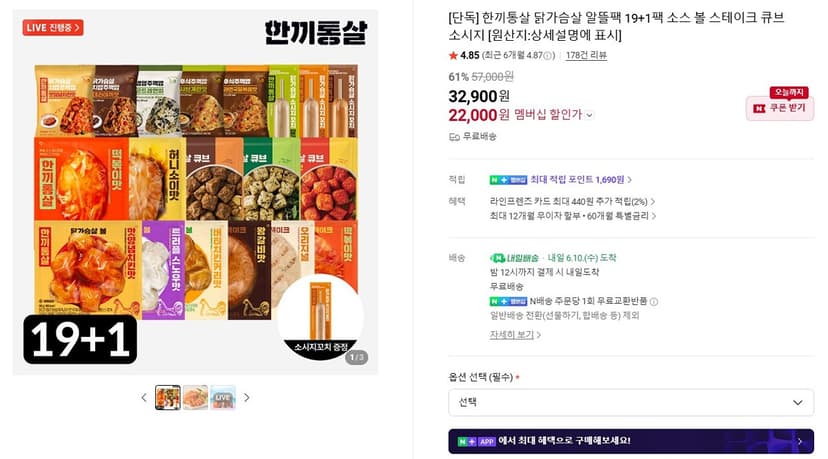
Task: Click the N 내일배송 delivery badge
Action: coord(514,258)
